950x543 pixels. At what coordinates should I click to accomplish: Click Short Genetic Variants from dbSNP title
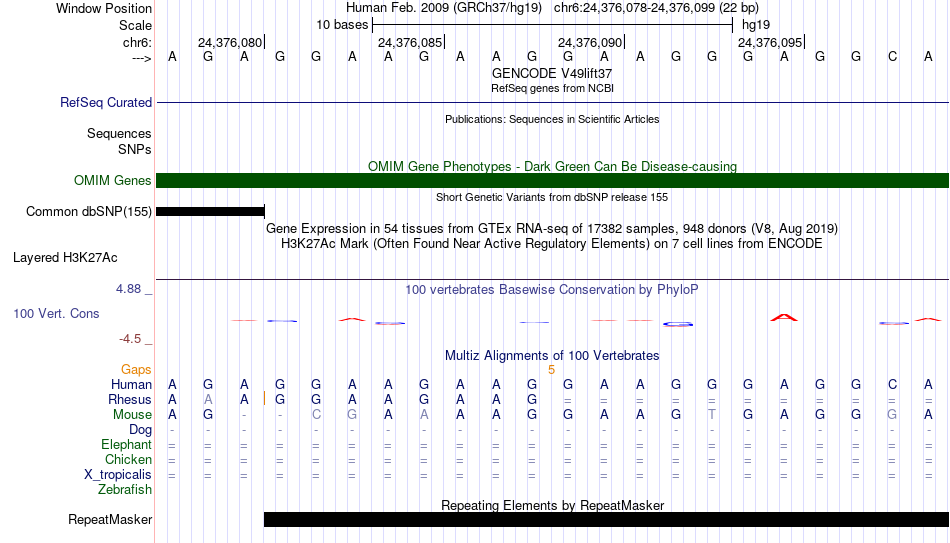[552, 197]
